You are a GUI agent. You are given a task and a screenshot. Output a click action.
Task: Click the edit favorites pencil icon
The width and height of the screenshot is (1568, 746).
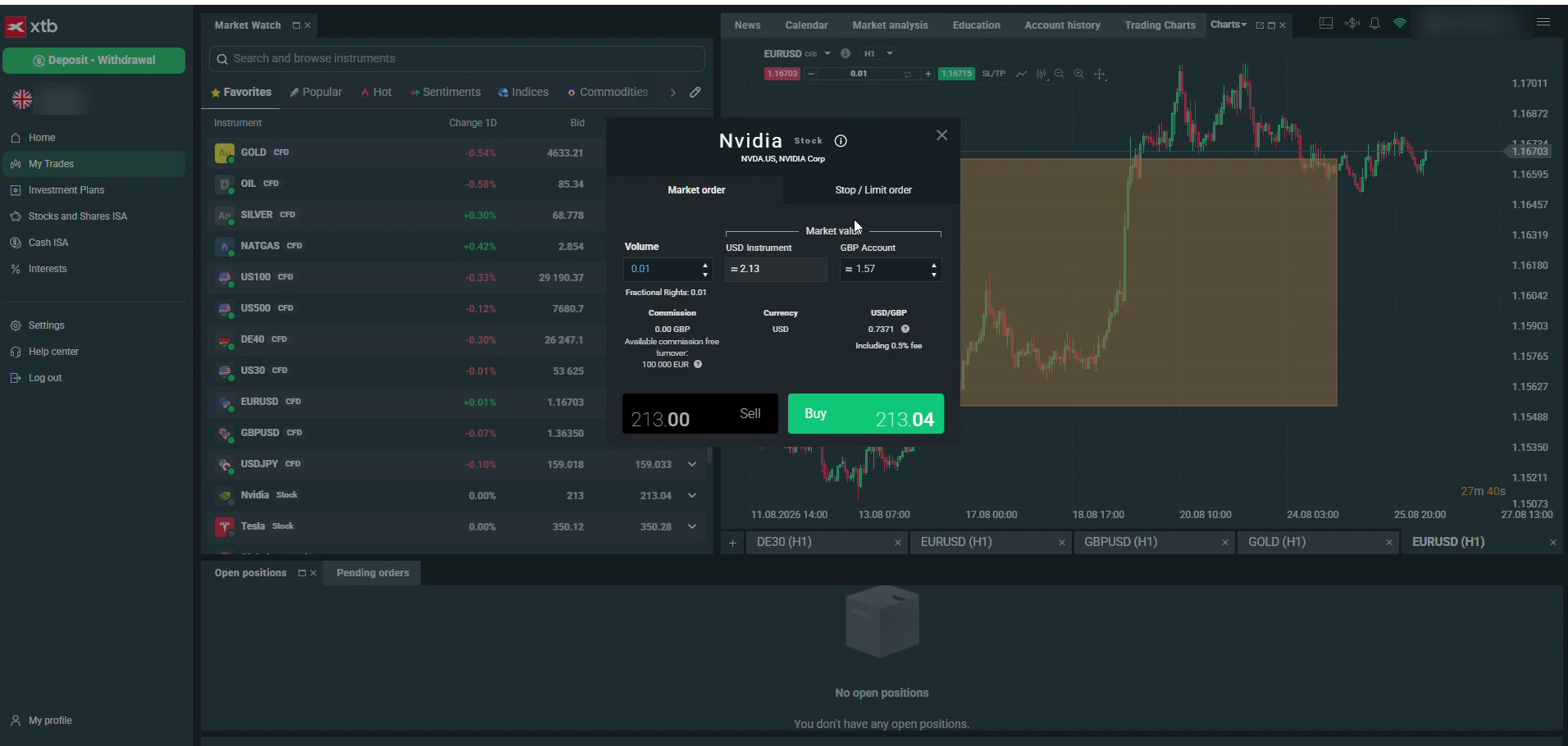[x=695, y=92]
